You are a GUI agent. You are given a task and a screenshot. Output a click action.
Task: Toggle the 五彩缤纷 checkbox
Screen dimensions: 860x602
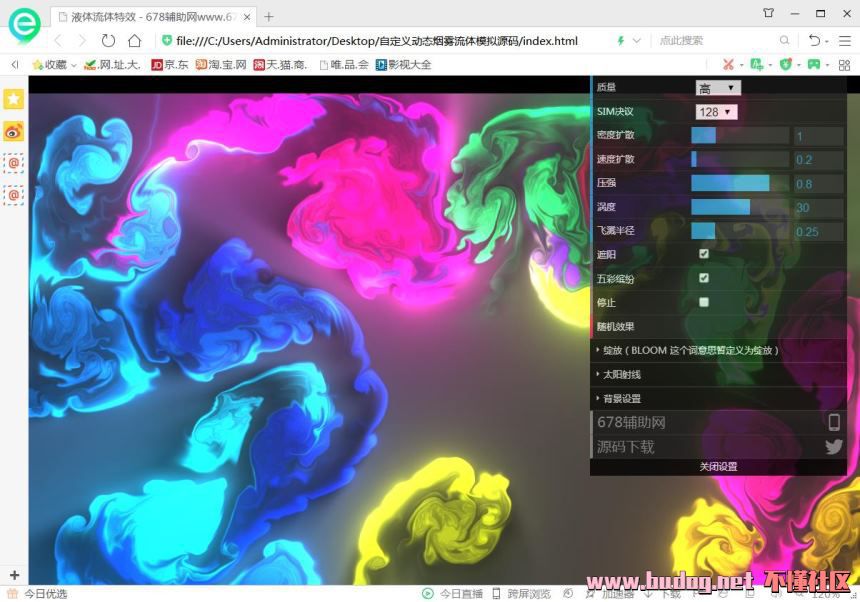coord(704,278)
